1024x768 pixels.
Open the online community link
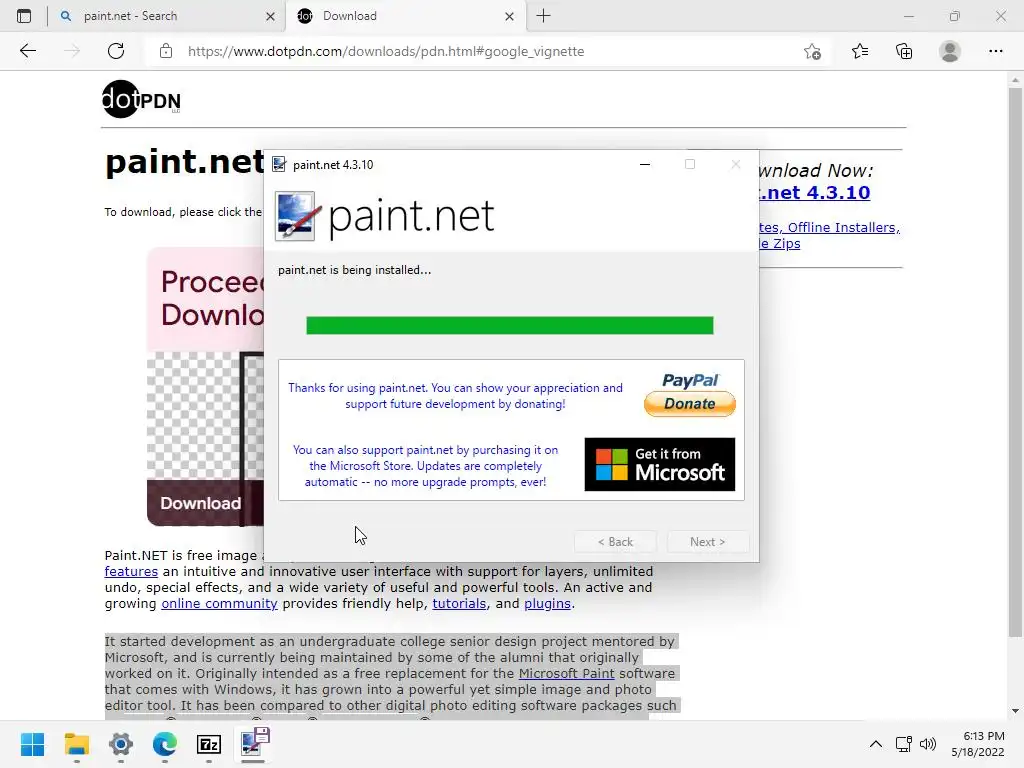(x=219, y=603)
